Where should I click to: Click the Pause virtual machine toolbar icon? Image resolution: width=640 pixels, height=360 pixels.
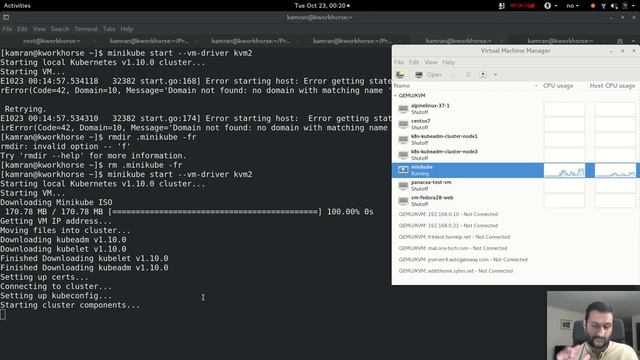pyautogui.click(x=468, y=75)
